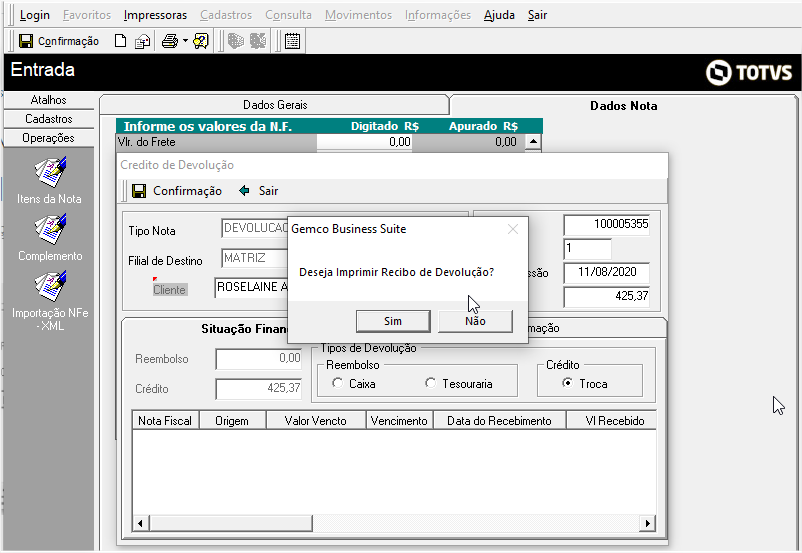This screenshot has width=802, height=553.
Task: Click the total value field 425,37 at top right
Action: tap(607, 297)
